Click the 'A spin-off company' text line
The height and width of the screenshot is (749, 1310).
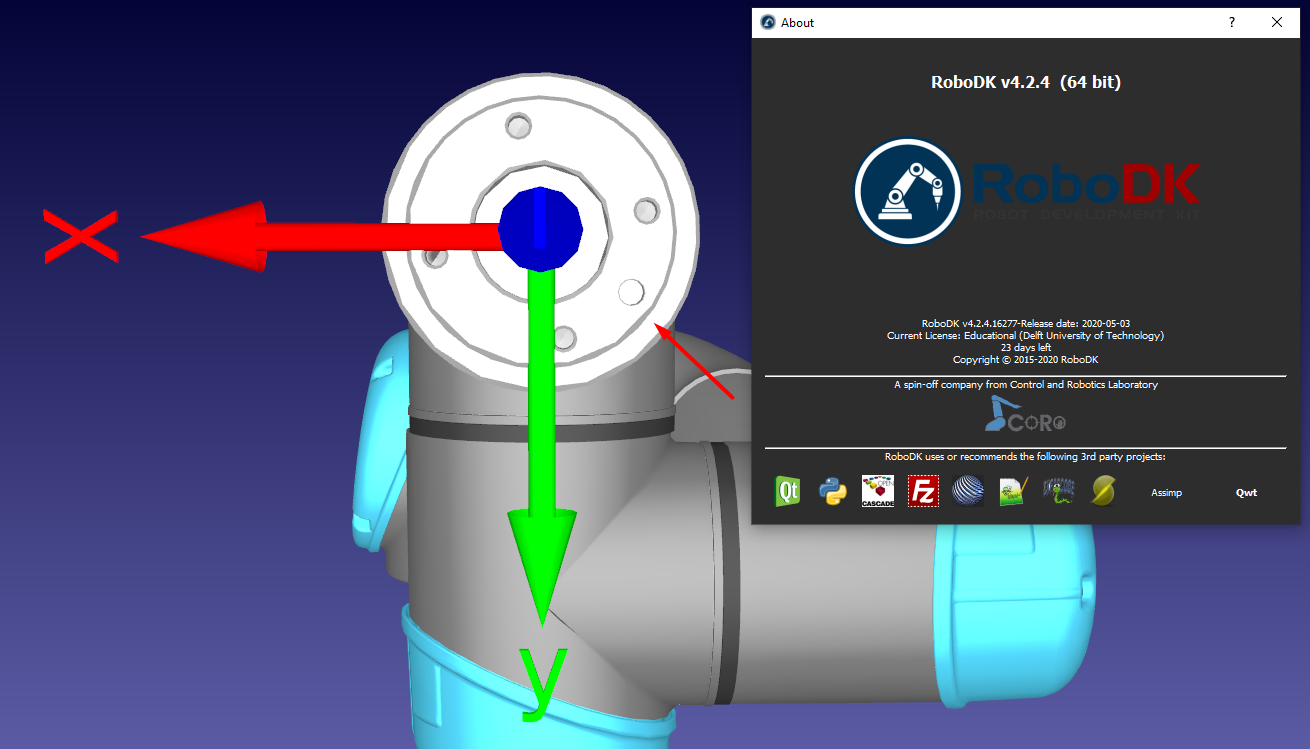[x=1025, y=384]
